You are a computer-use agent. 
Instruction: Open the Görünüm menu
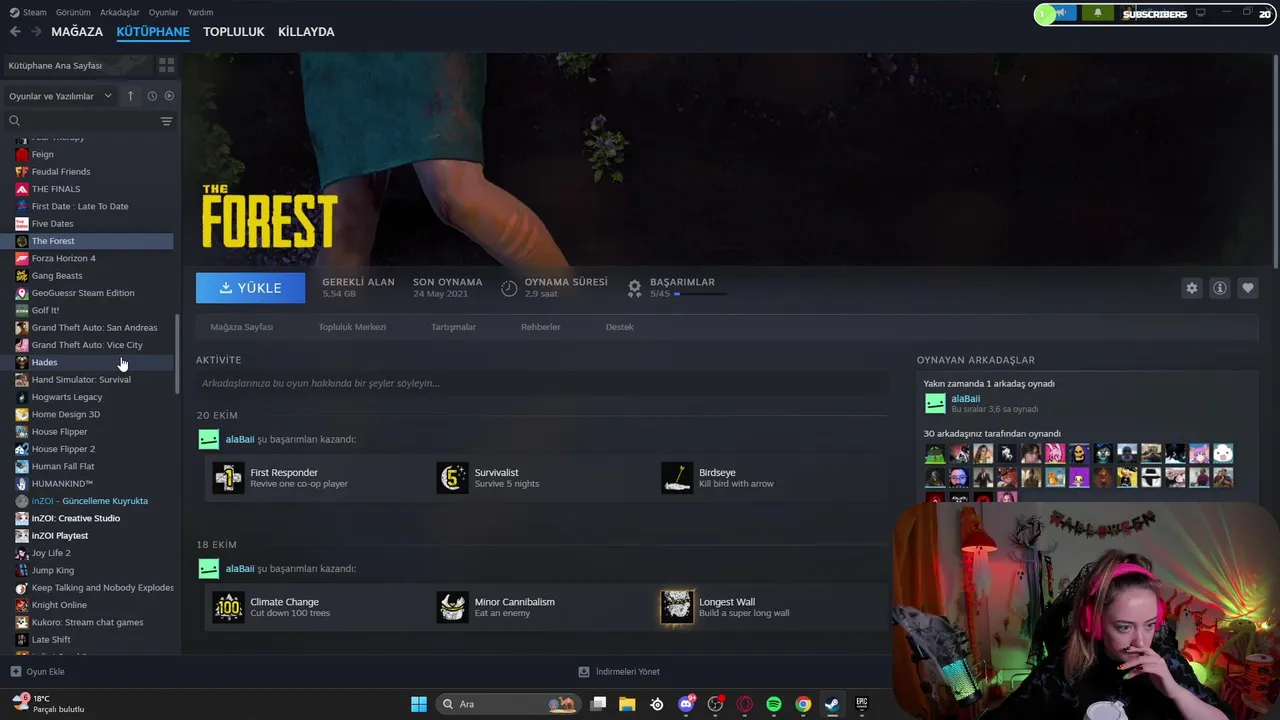[x=73, y=12]
